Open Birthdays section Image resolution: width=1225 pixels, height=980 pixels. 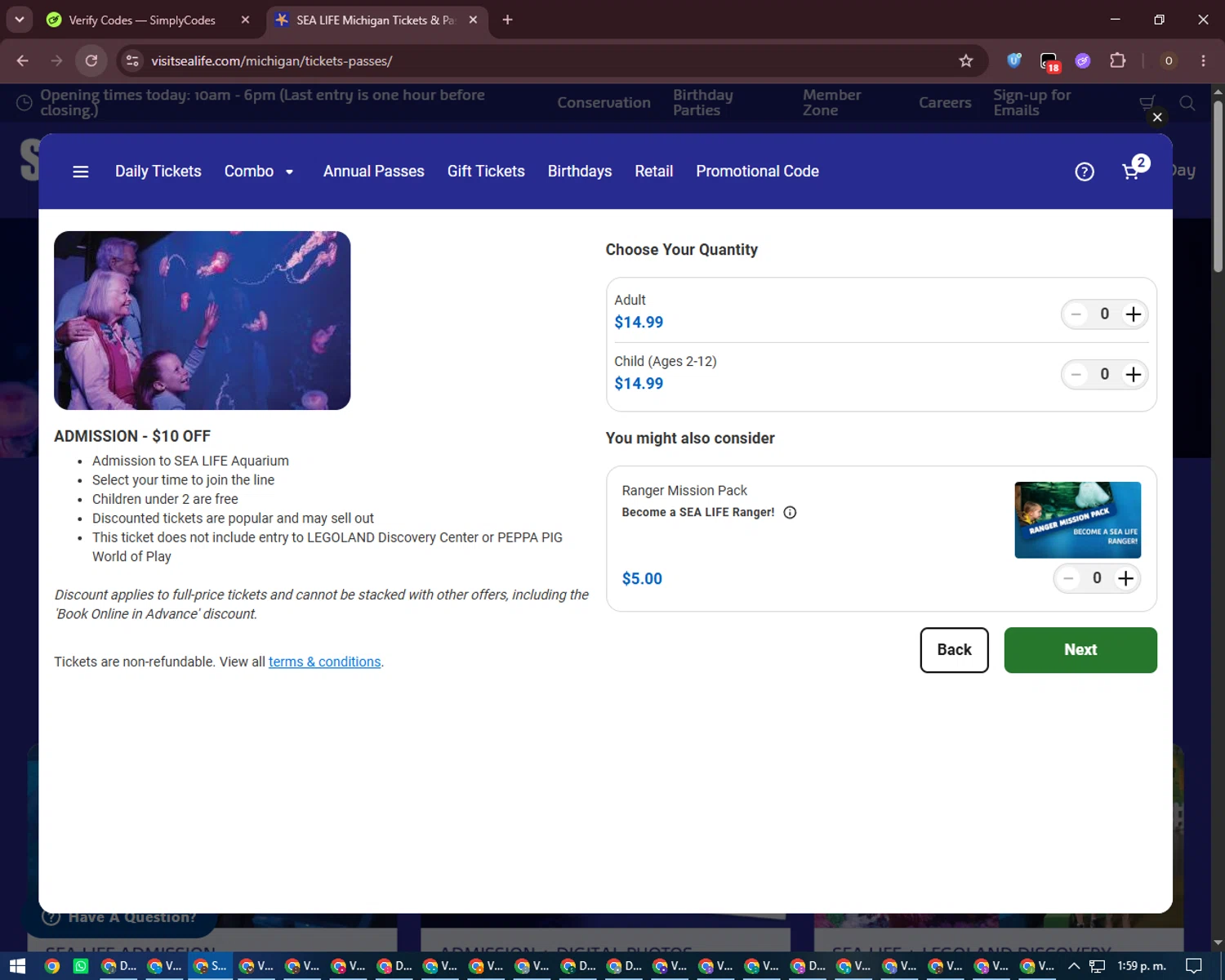coord(580,171)
